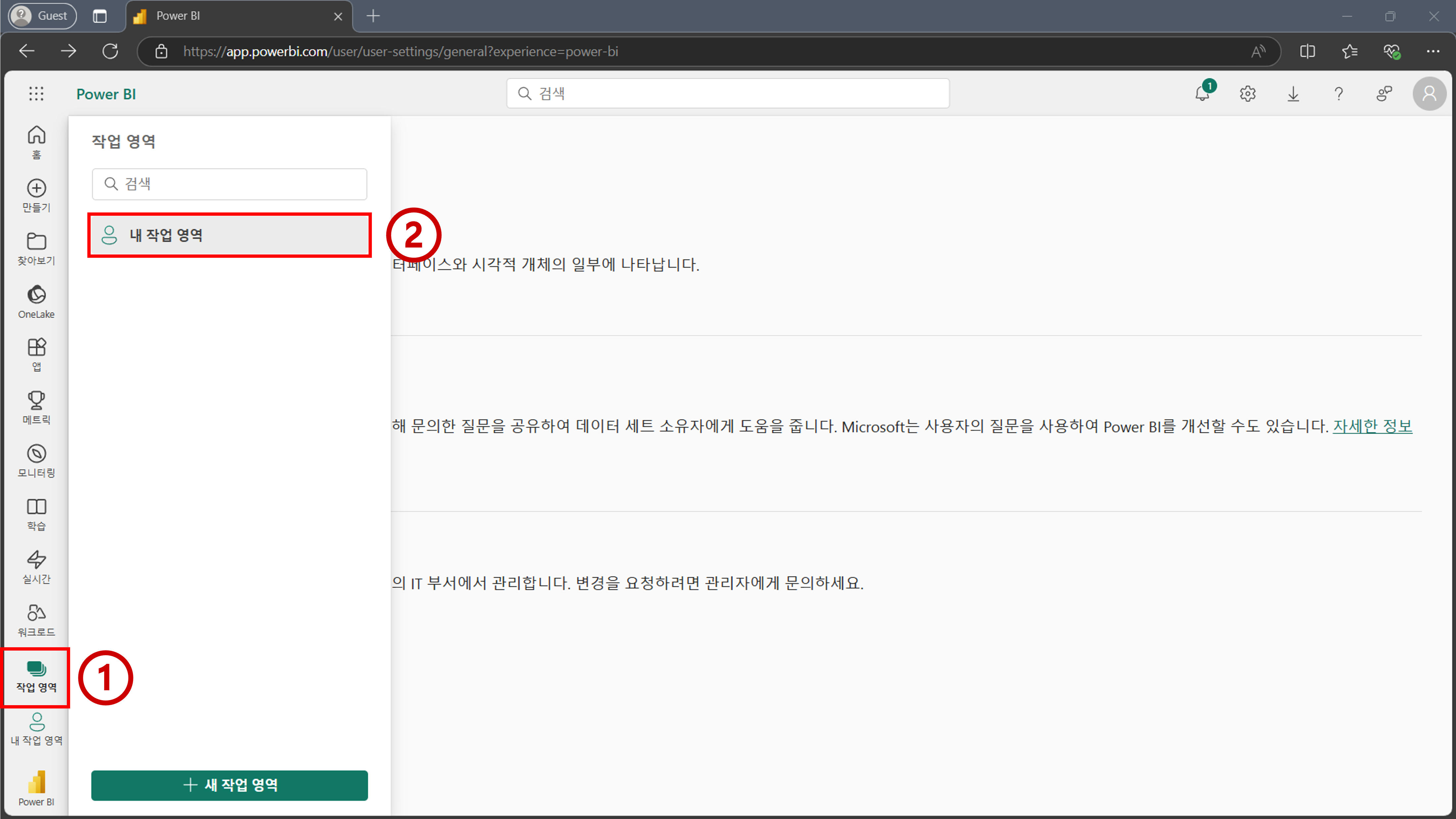Screen dimensions: 1456x819
Task: Click the Power BI header title
Action: tap(106, 94)
